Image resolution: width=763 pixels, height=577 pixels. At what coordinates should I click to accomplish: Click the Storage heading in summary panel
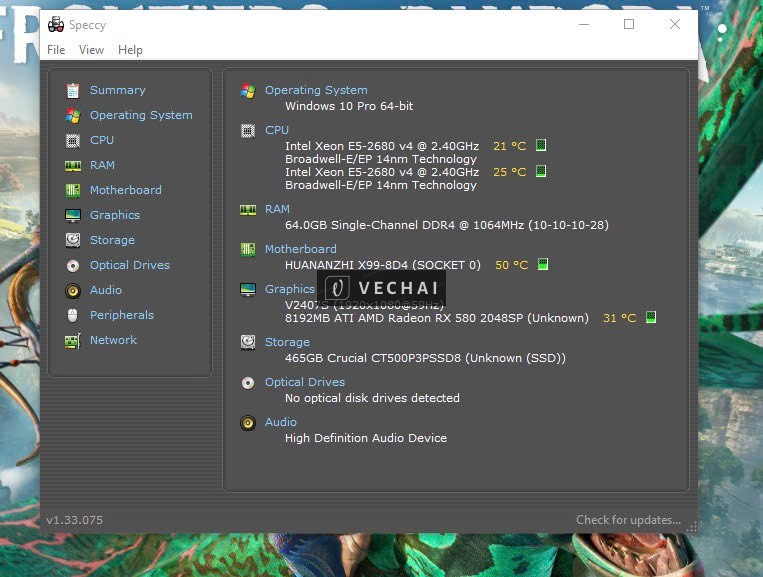pos(287,342)
